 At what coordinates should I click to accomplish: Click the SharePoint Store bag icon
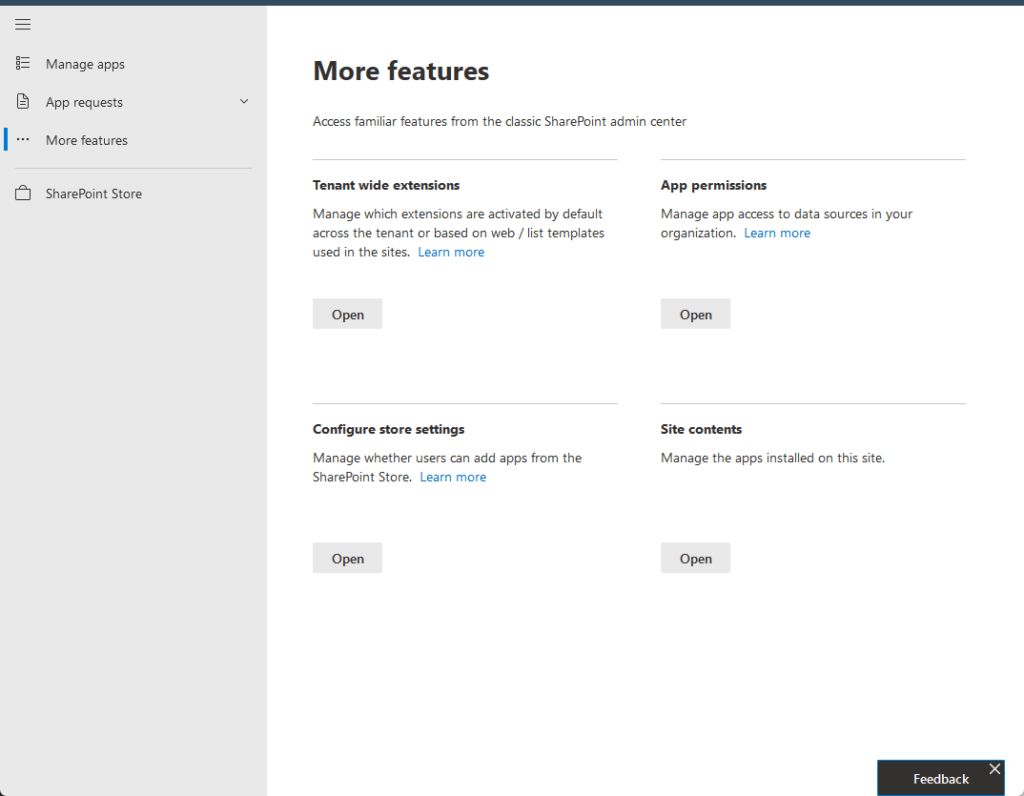coord(23,193)
